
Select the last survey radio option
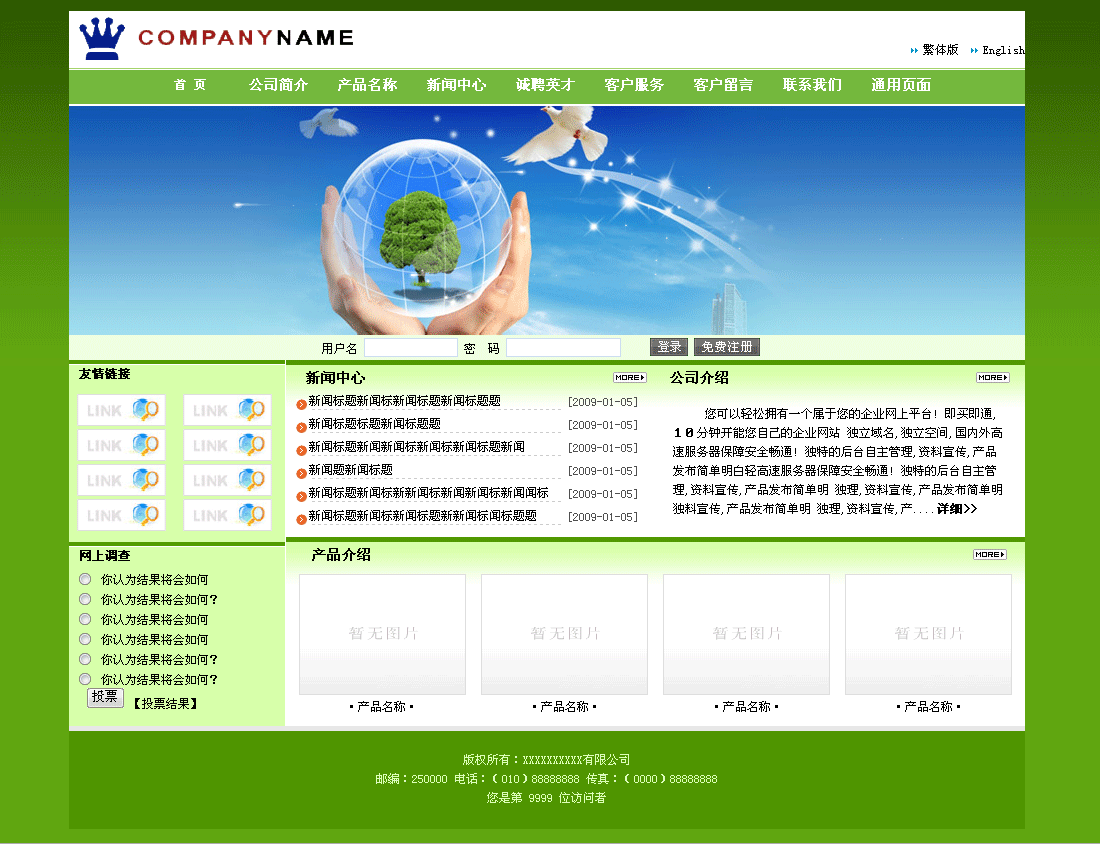85,679
